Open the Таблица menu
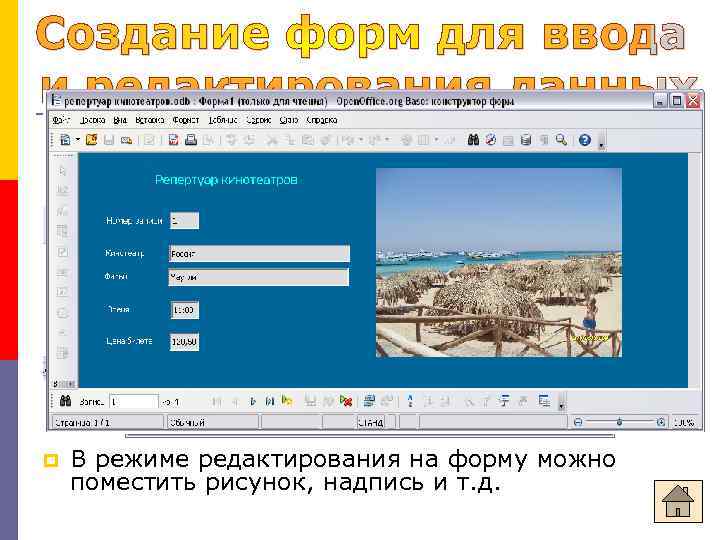 [x=223, y=120]
